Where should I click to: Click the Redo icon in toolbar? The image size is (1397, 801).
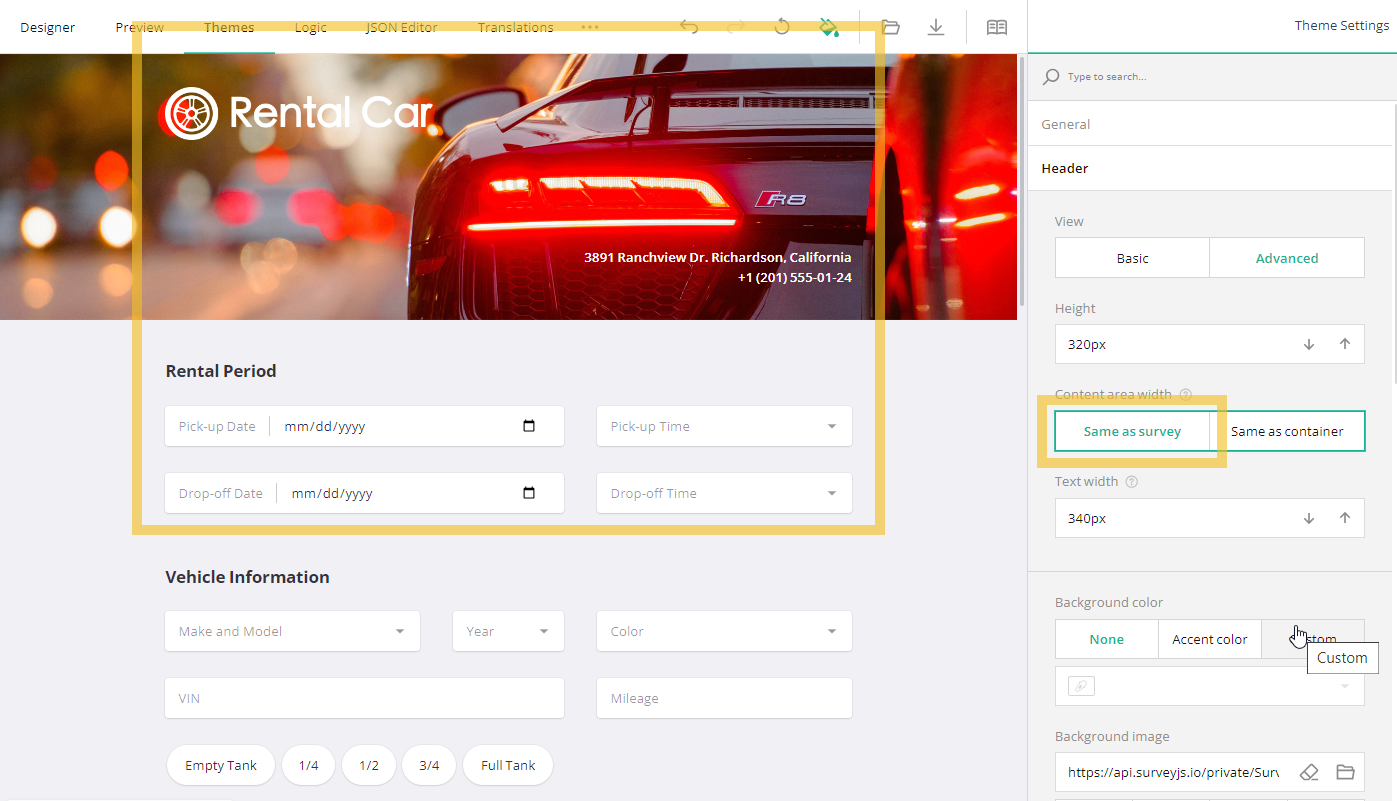(x=736, y=27)
